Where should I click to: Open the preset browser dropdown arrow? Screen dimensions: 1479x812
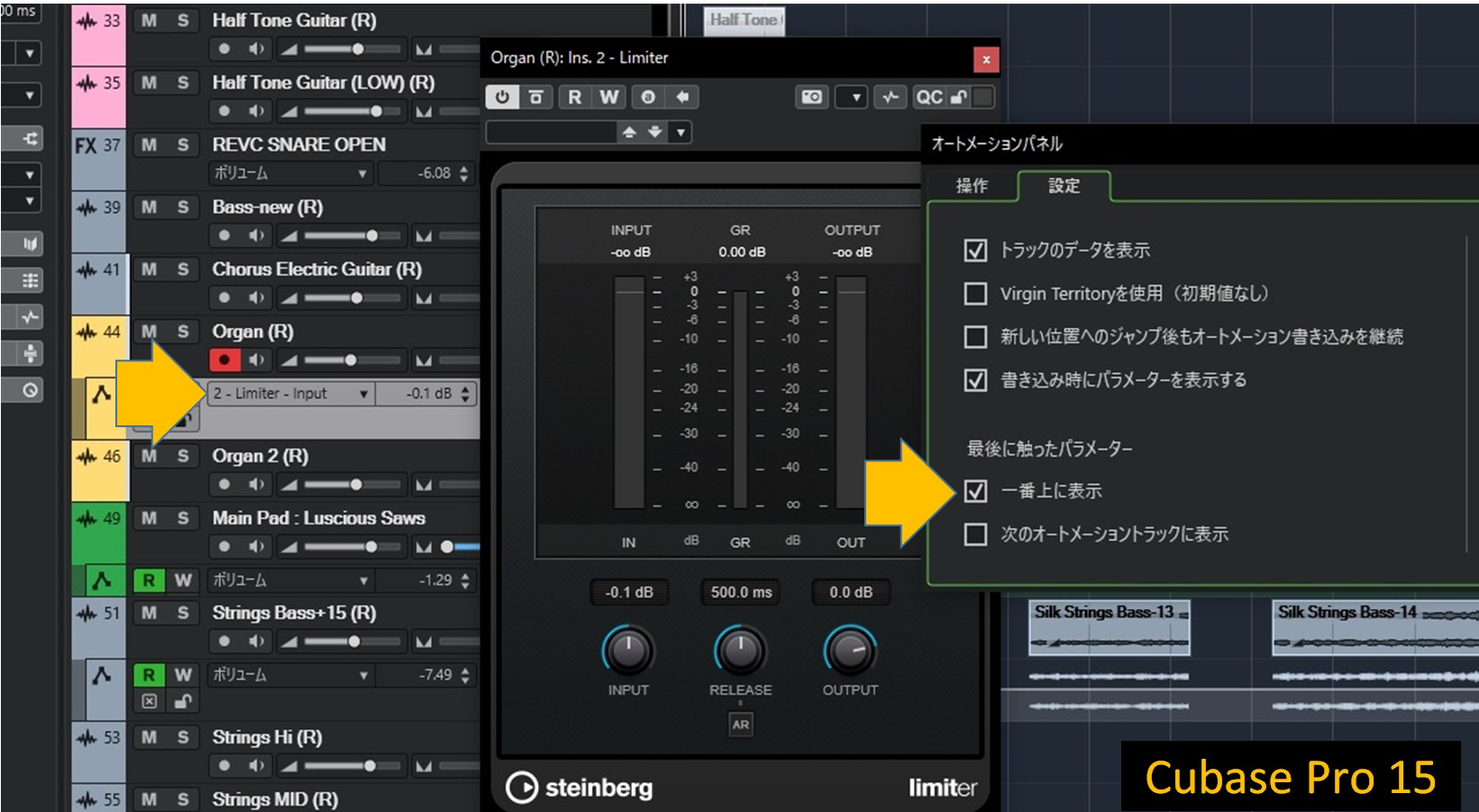pos(681,132)
